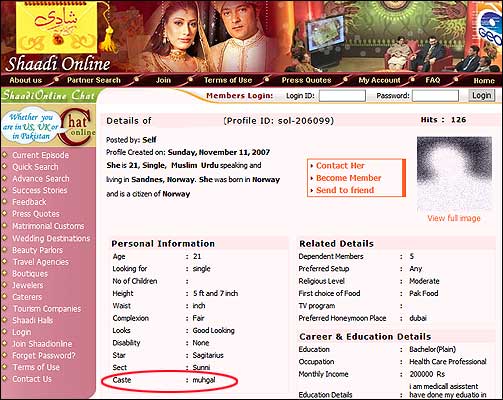Open Terms of Use in sidebar

coord(36,367)
